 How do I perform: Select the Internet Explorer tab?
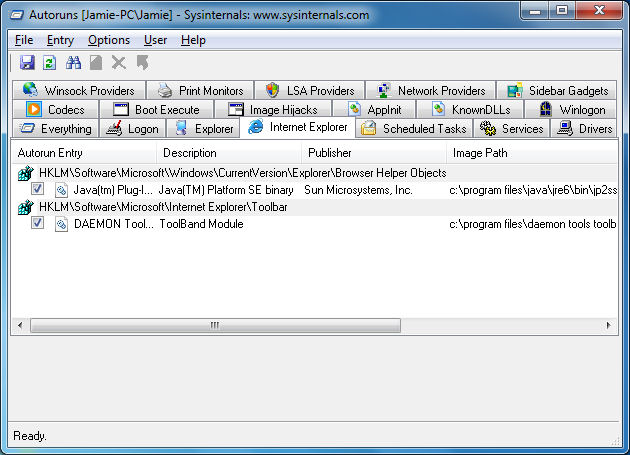click(297, 127)
